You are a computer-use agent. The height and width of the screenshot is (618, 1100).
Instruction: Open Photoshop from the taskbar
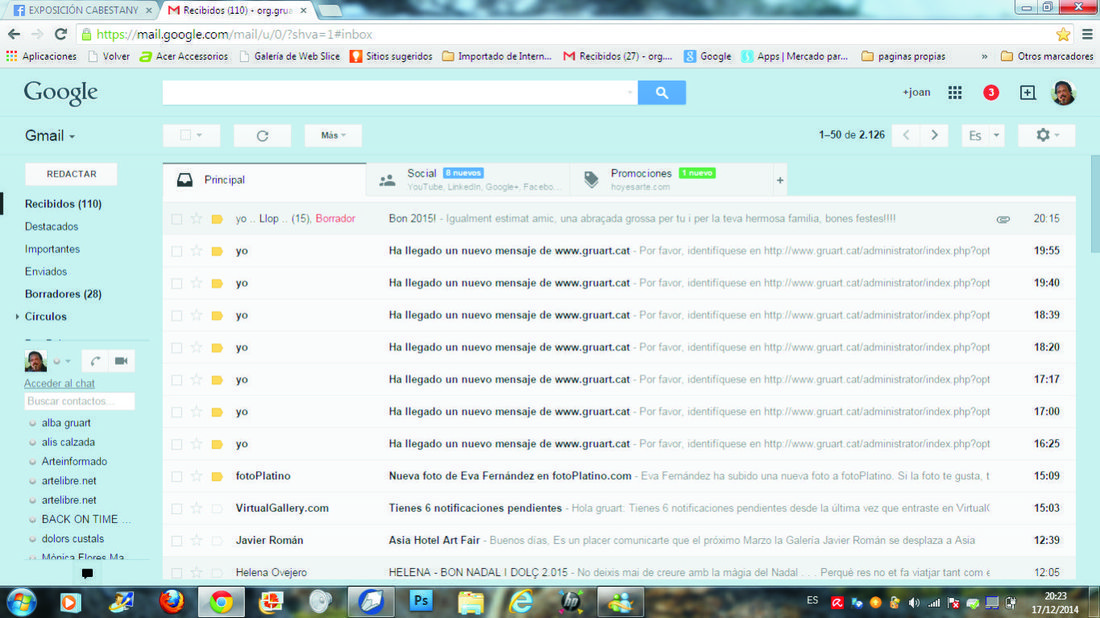click(421, 602)
